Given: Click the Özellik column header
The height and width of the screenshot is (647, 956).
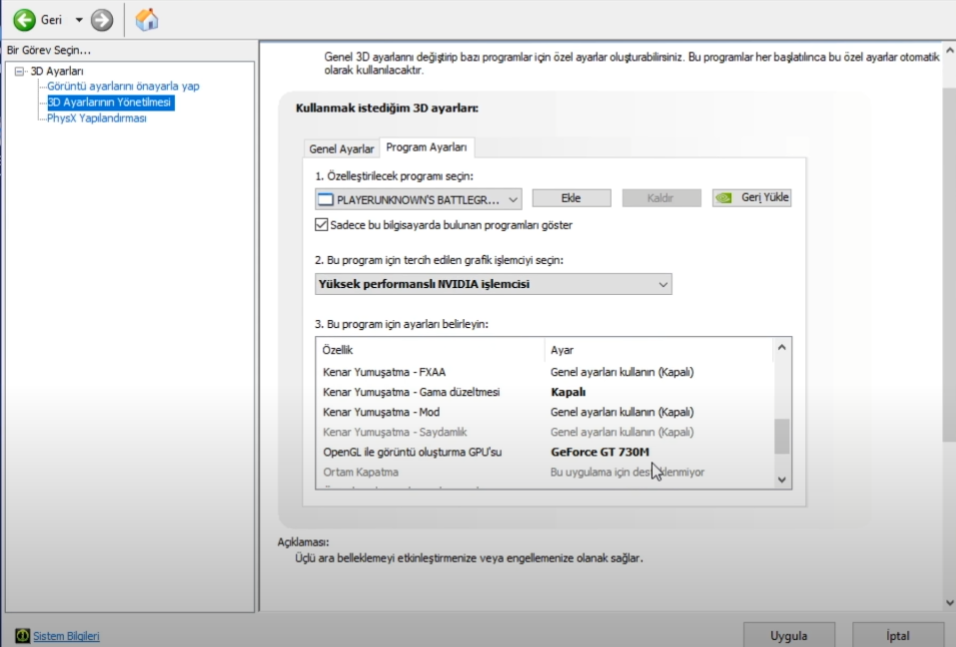Looking at the screenshot, I should (430, 350).
